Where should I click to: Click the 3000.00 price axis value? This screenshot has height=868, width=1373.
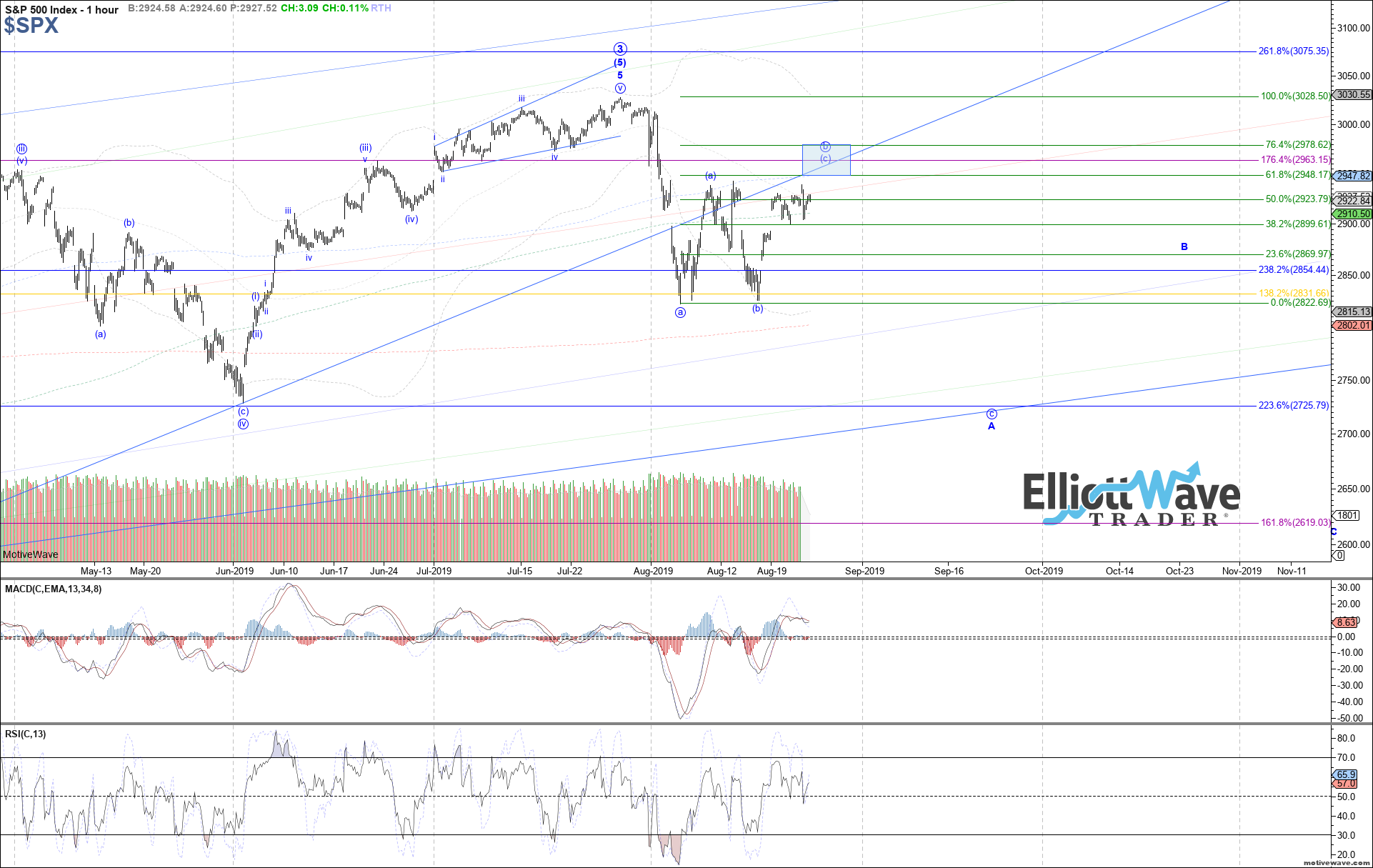point(1354,124)
